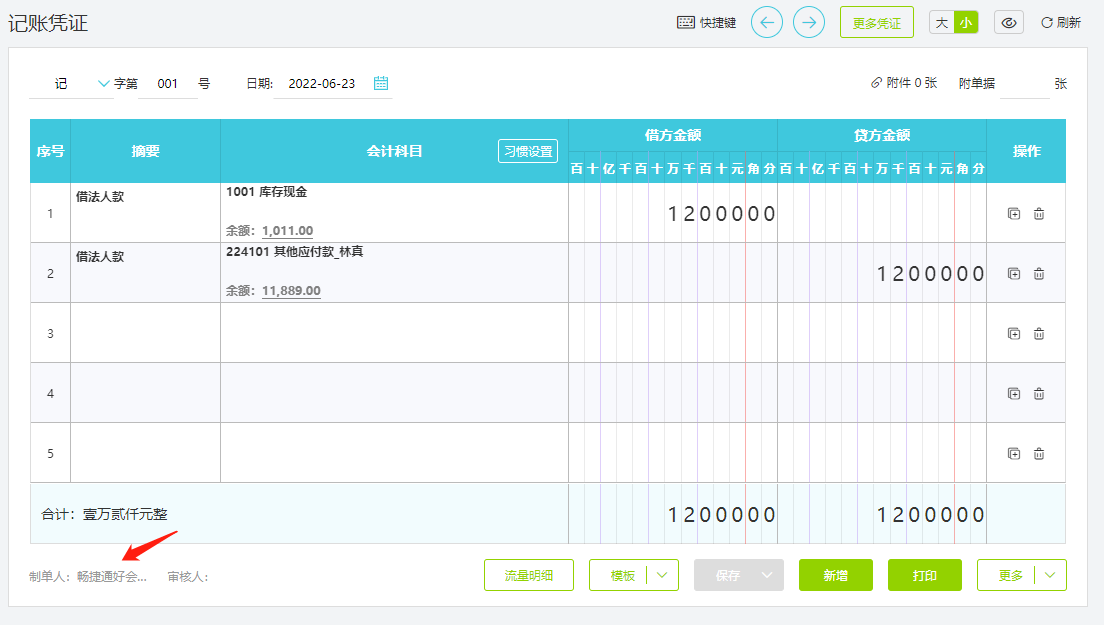
Task: Click the preparer name 畅捷通好会...
Action: point(111,576)
